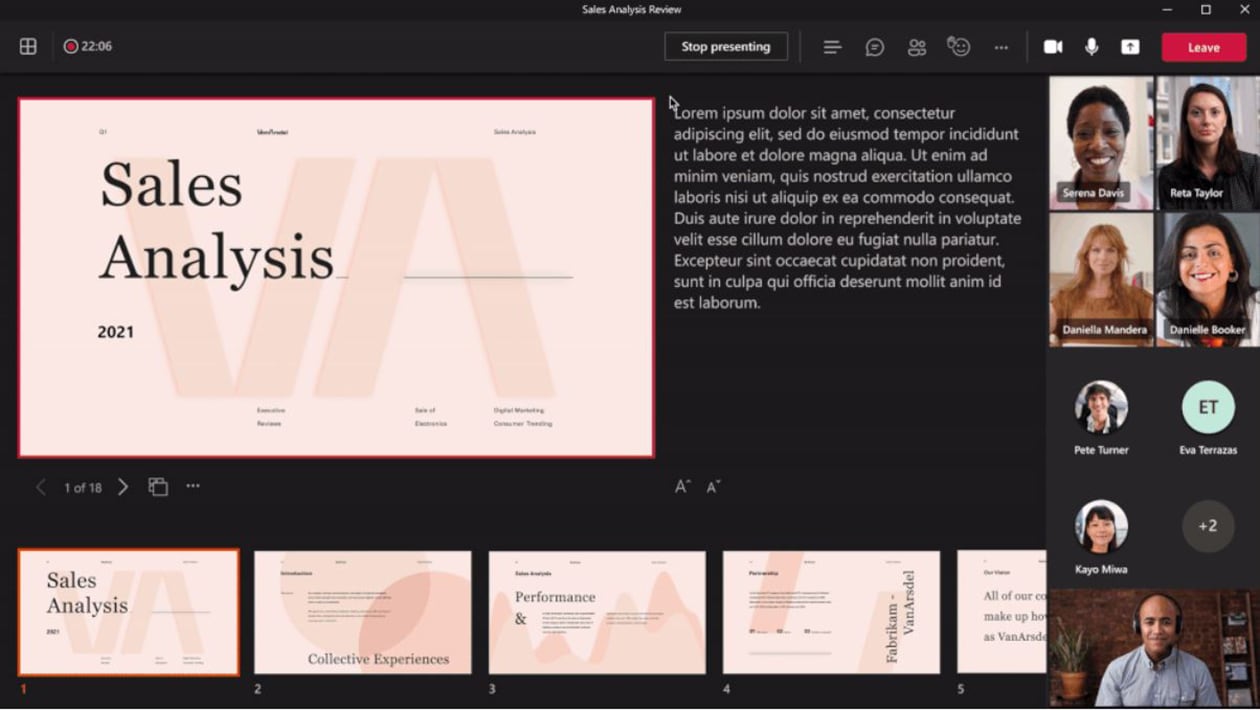This screenshot has height=710, width=1260.
Task: Maximize the Teams meeting window
Action: pyautogui.click(x=1206, y=9)
